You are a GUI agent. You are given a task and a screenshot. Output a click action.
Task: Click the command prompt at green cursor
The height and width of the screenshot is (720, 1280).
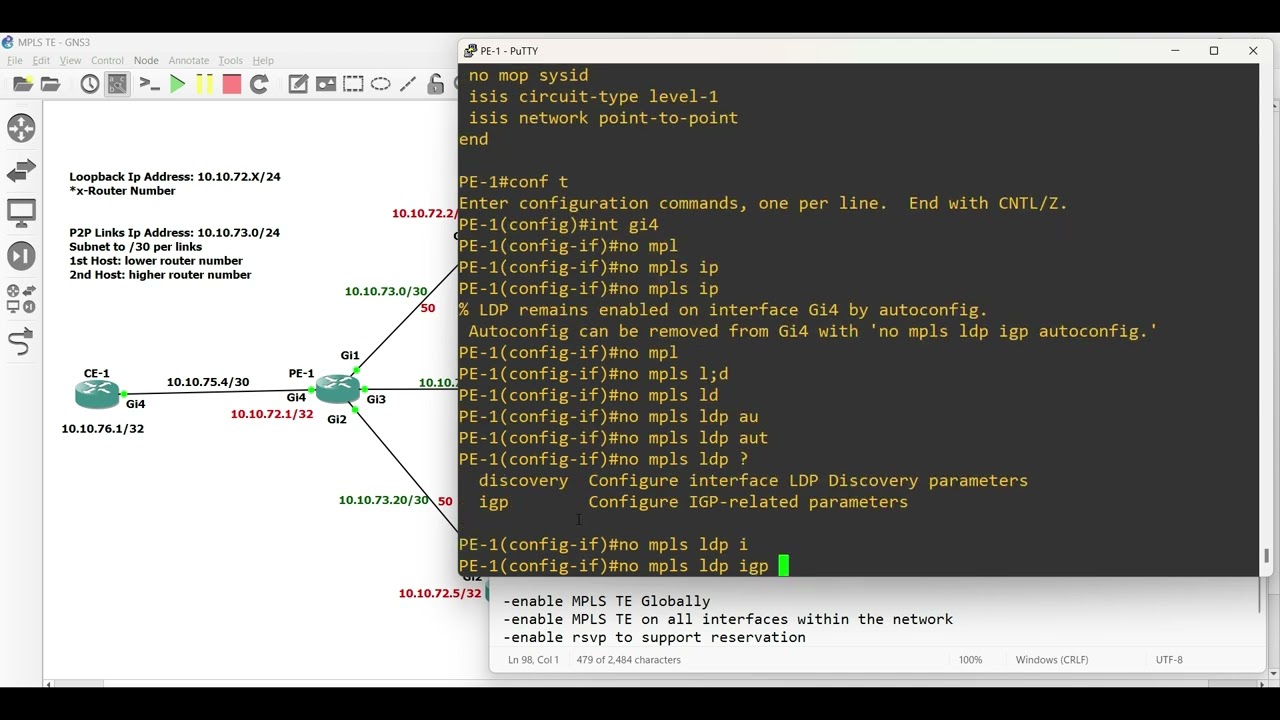point(783,566)
